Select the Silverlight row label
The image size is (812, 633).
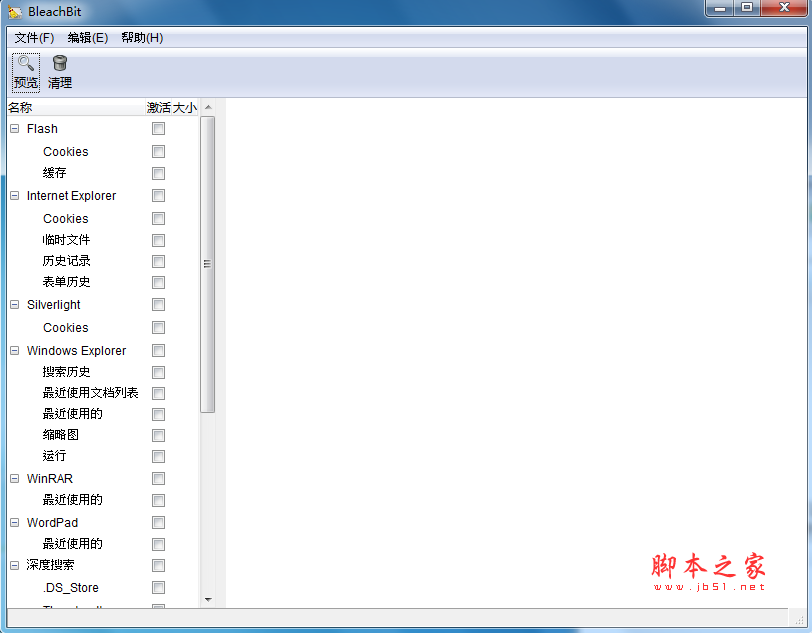tap(54, 305)
